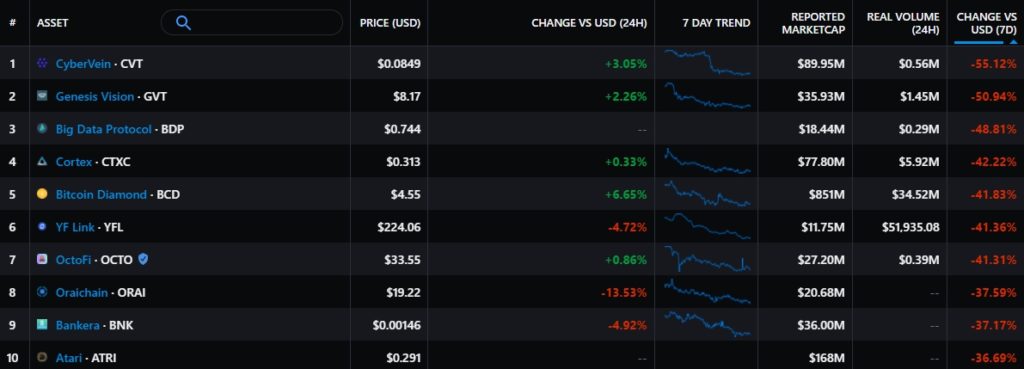Open the Oraichain asset link

click(82, 293)
